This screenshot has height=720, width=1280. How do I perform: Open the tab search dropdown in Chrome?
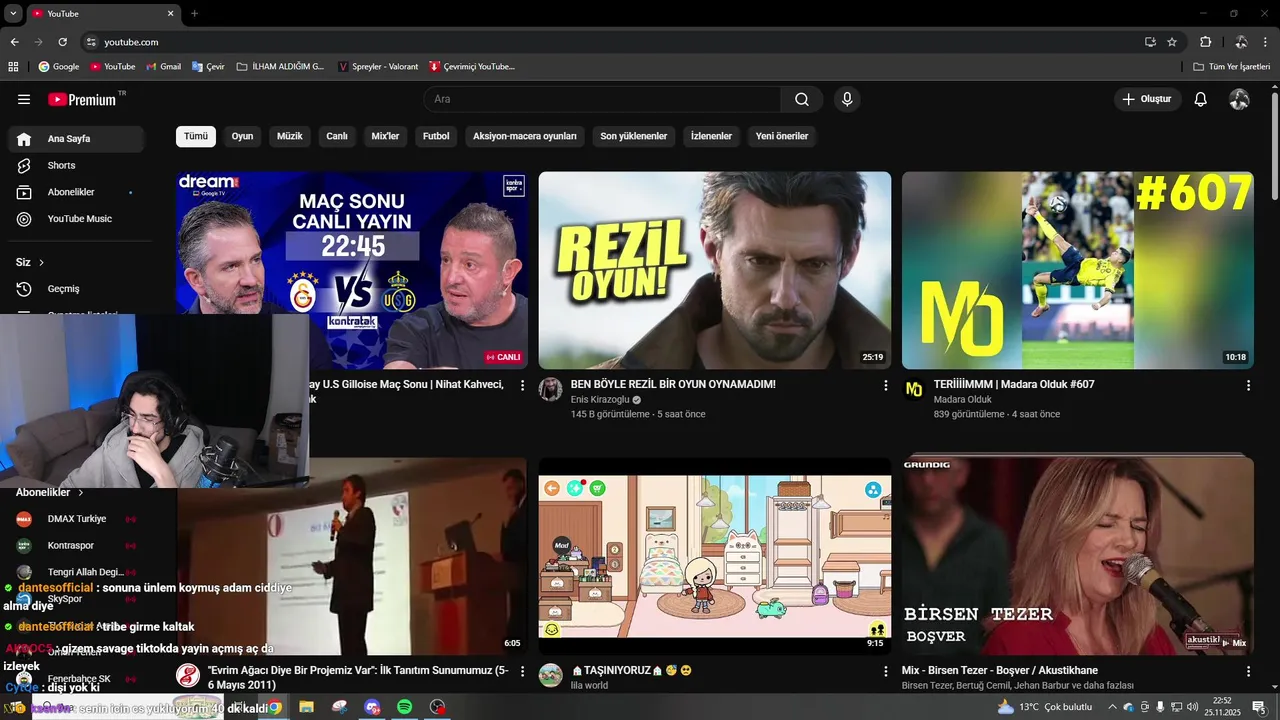pyautogui.click(x=13, y=14)
